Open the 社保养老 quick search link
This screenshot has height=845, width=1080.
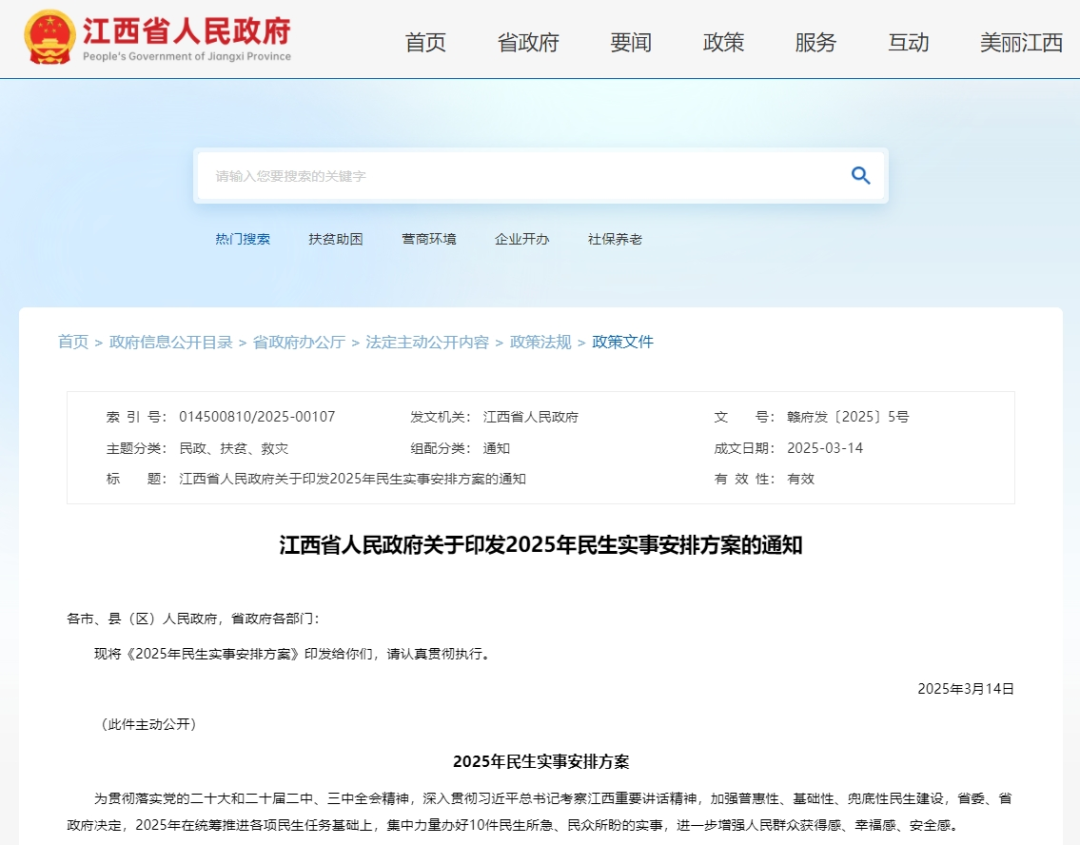(614, 239)
